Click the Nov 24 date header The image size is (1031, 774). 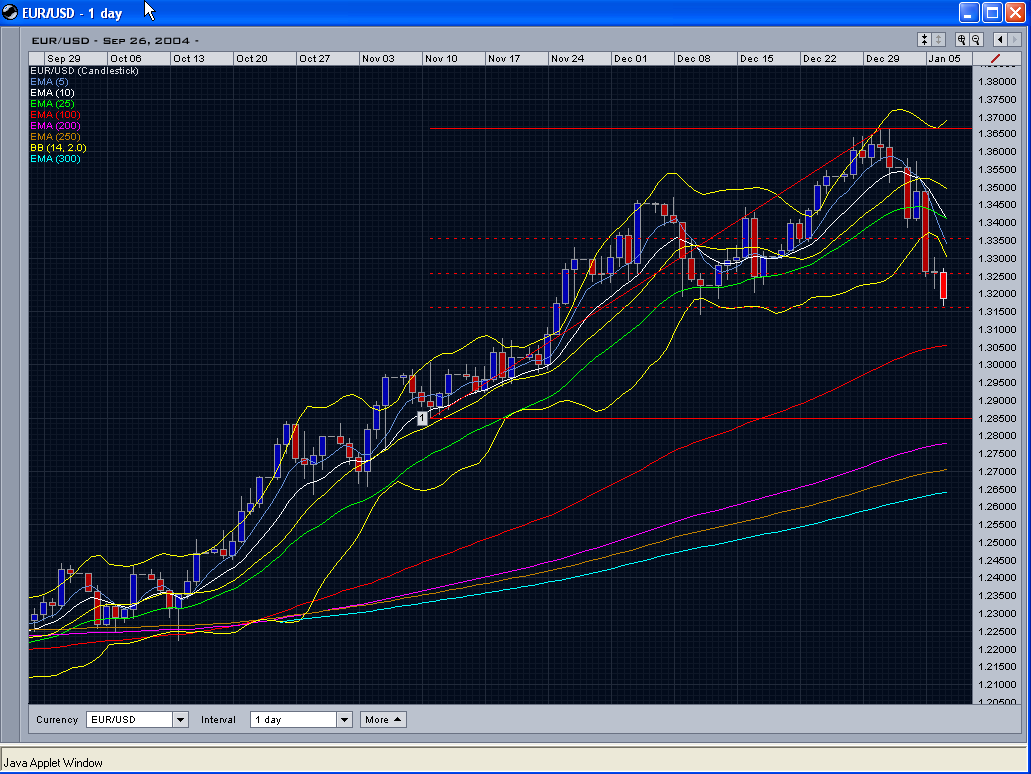(567, 59)
